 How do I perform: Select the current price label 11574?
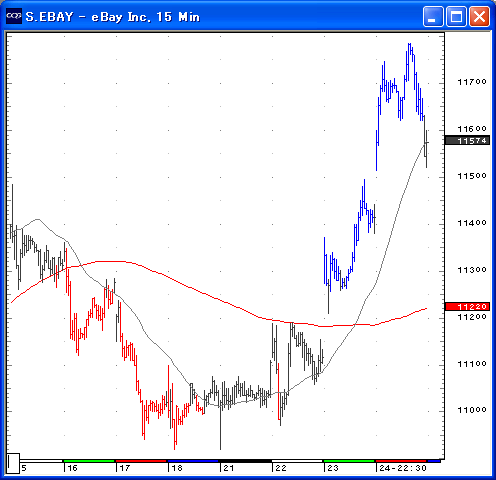coord(468,140)
